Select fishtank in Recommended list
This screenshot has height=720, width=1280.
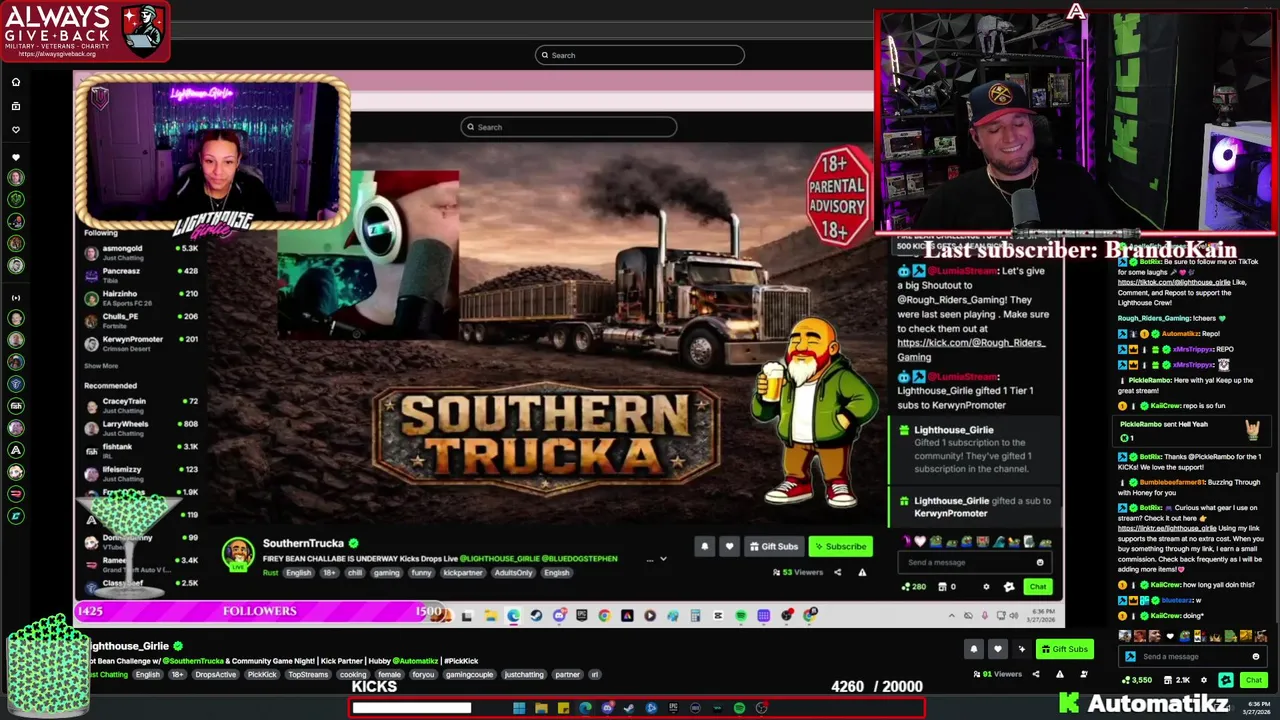click(142, 451)
